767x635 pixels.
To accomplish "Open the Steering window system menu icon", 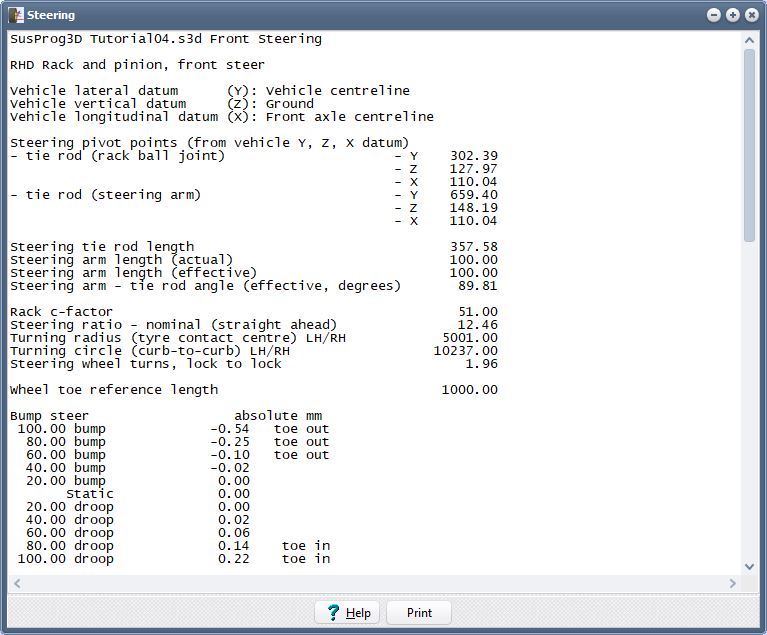I will [16, 15].
